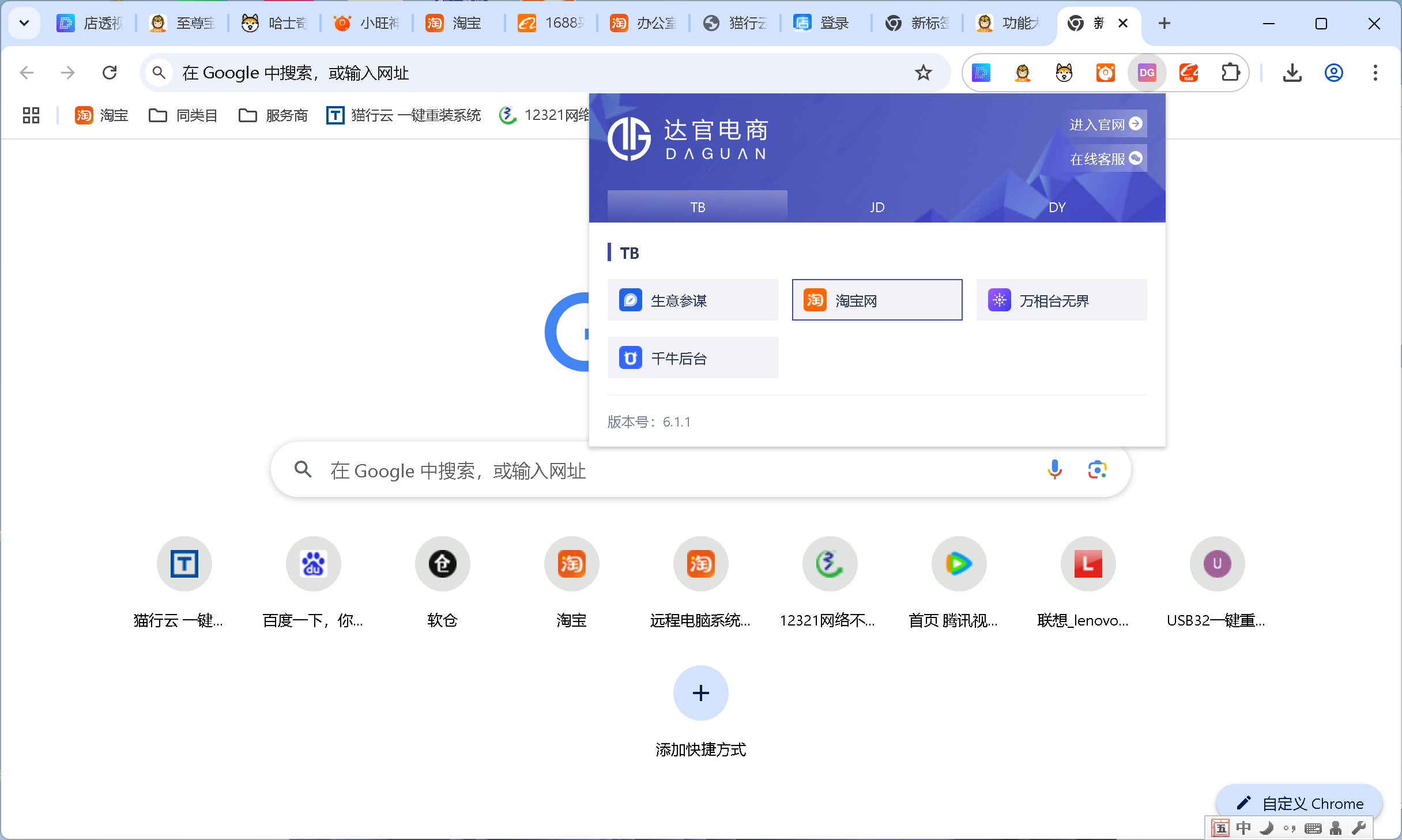The image size is (1402, 840).
Task: Open a new browser tab
Action: click(x=1164, y=23)
